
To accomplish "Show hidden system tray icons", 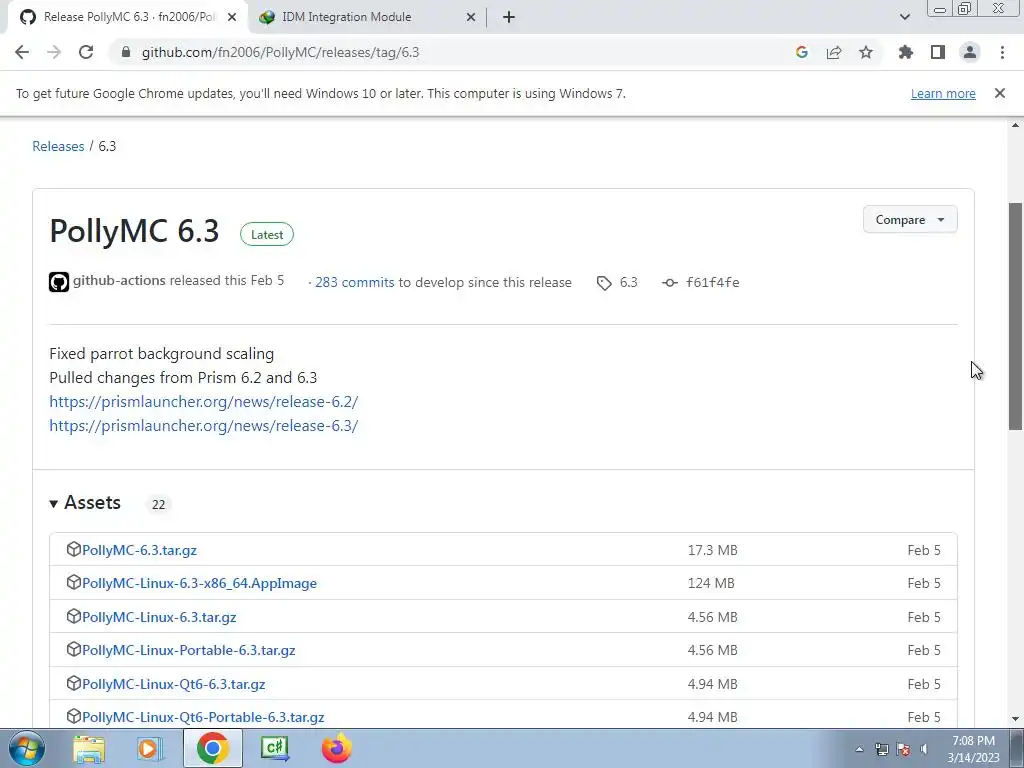I will [x=859, y=749].
